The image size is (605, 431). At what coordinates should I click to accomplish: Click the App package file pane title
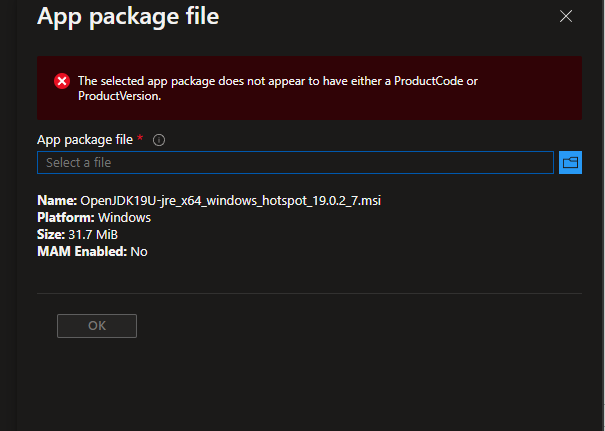coord(128,16)
